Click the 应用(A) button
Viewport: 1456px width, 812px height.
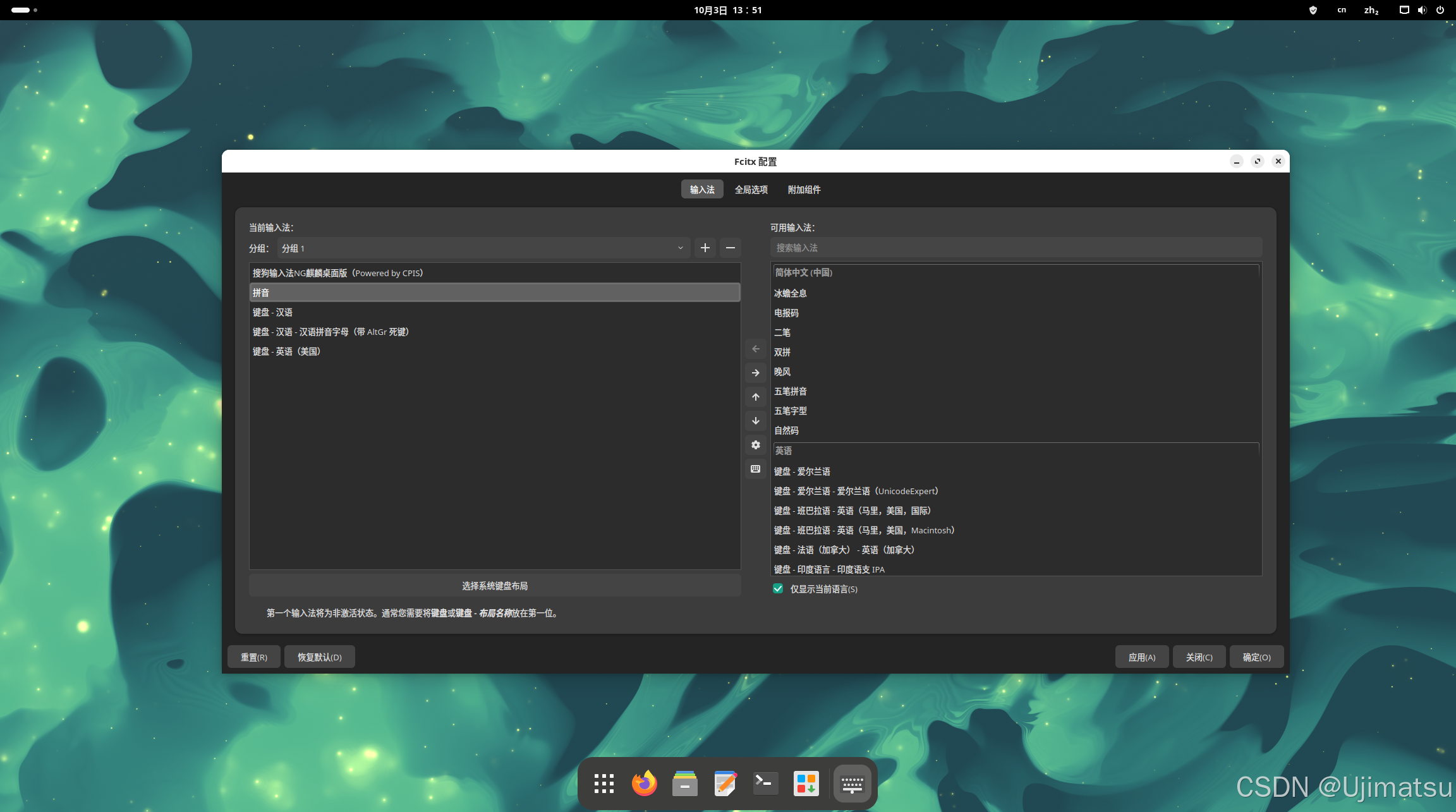(x=1141, y=657)
